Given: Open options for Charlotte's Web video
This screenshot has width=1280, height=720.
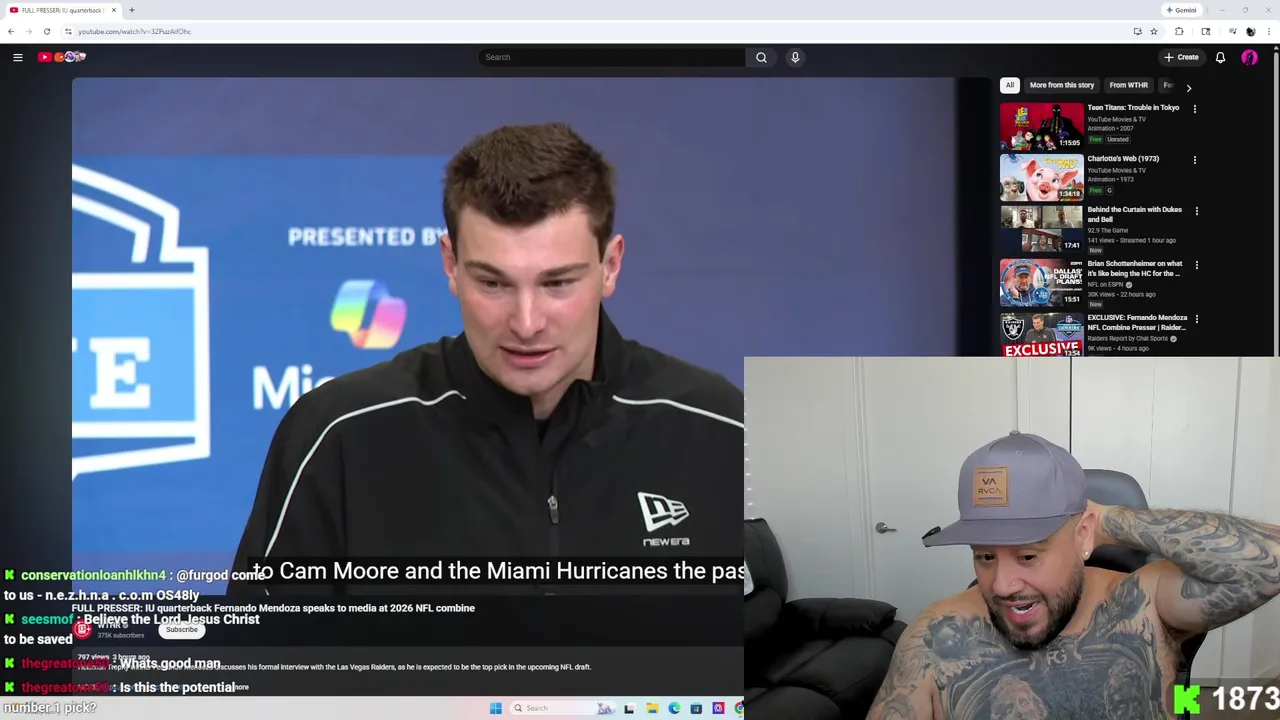Looking at the screenshot, I should 1195,160.
